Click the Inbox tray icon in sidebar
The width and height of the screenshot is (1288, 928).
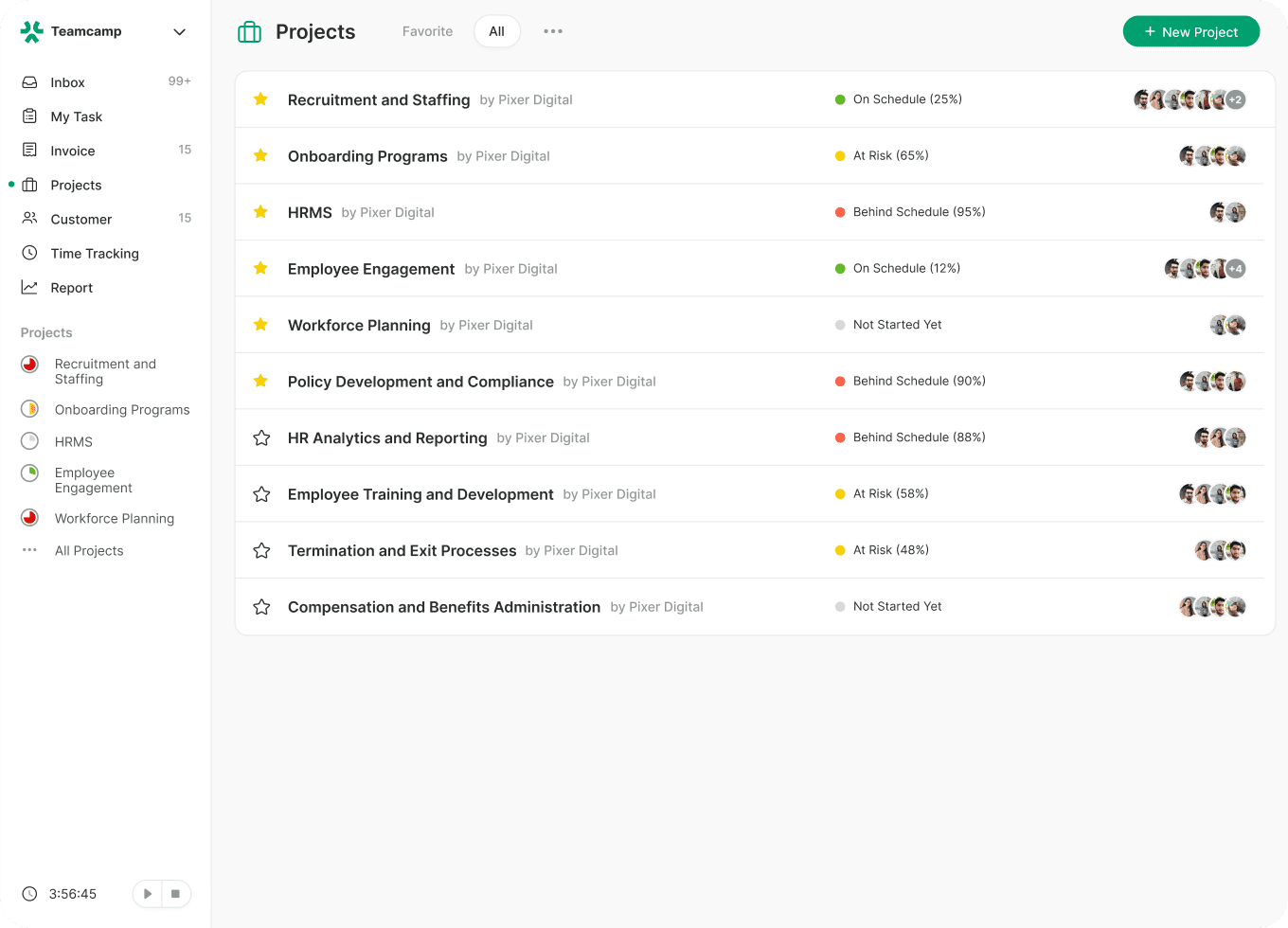(29, 82)
